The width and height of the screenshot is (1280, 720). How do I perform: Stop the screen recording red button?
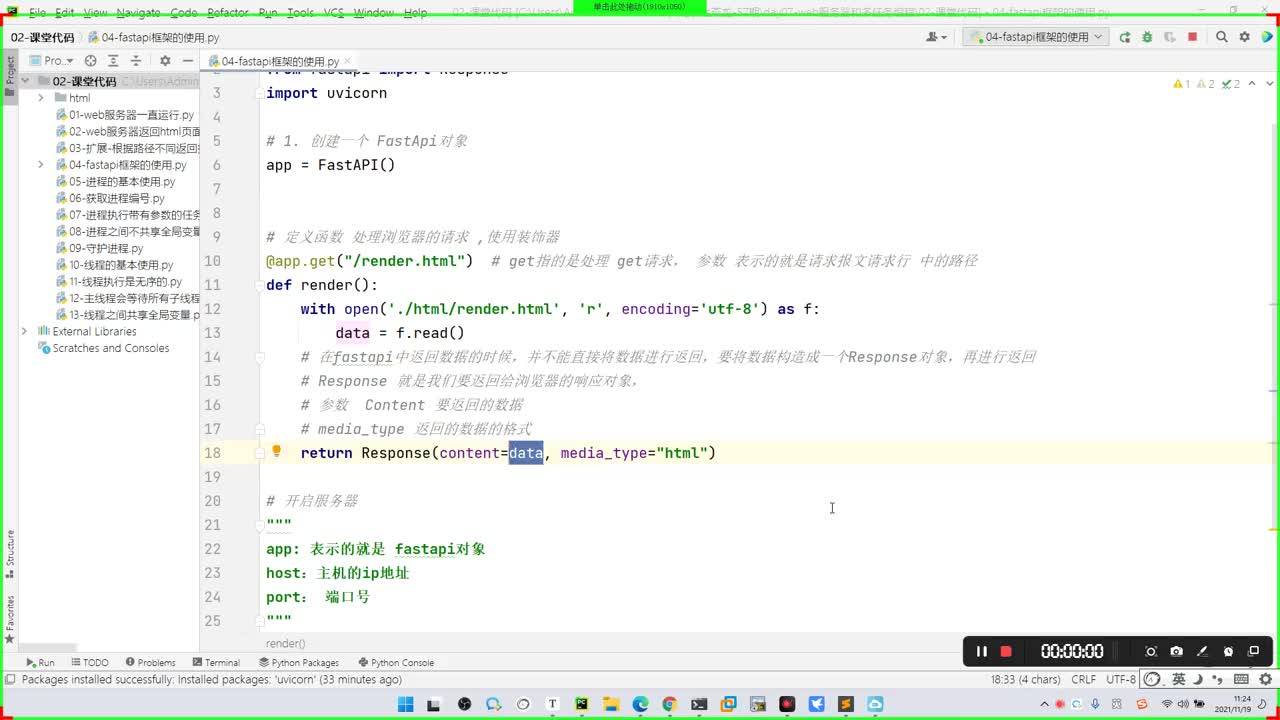[x=1006, y=651]
